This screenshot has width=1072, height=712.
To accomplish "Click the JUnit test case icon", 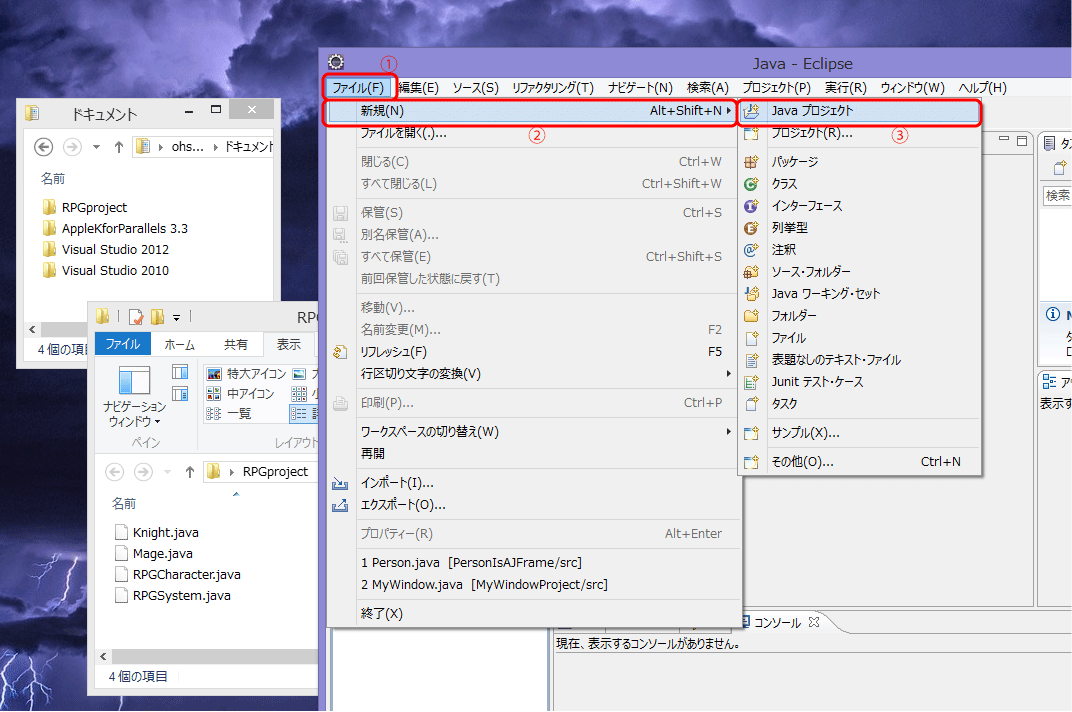I will (x=751, y=382).
